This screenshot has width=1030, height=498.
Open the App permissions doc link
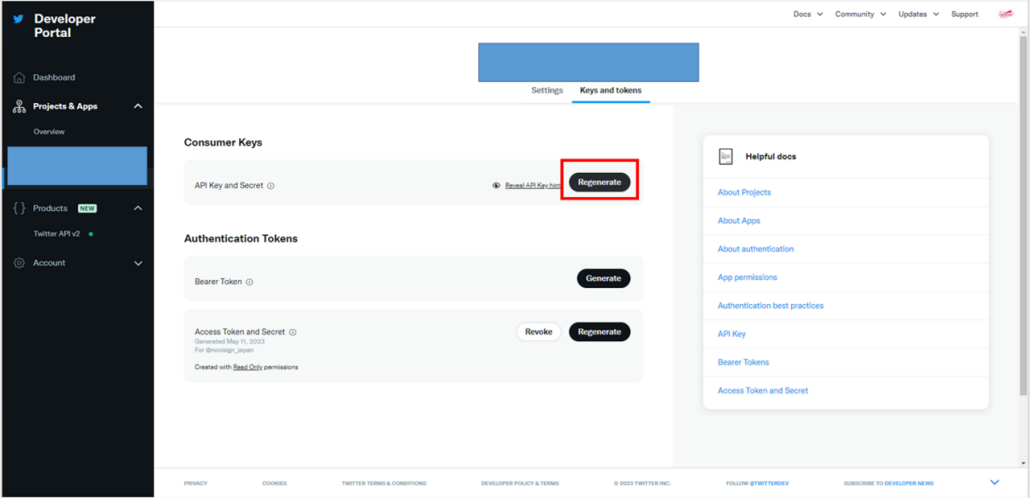coord(748,277)
